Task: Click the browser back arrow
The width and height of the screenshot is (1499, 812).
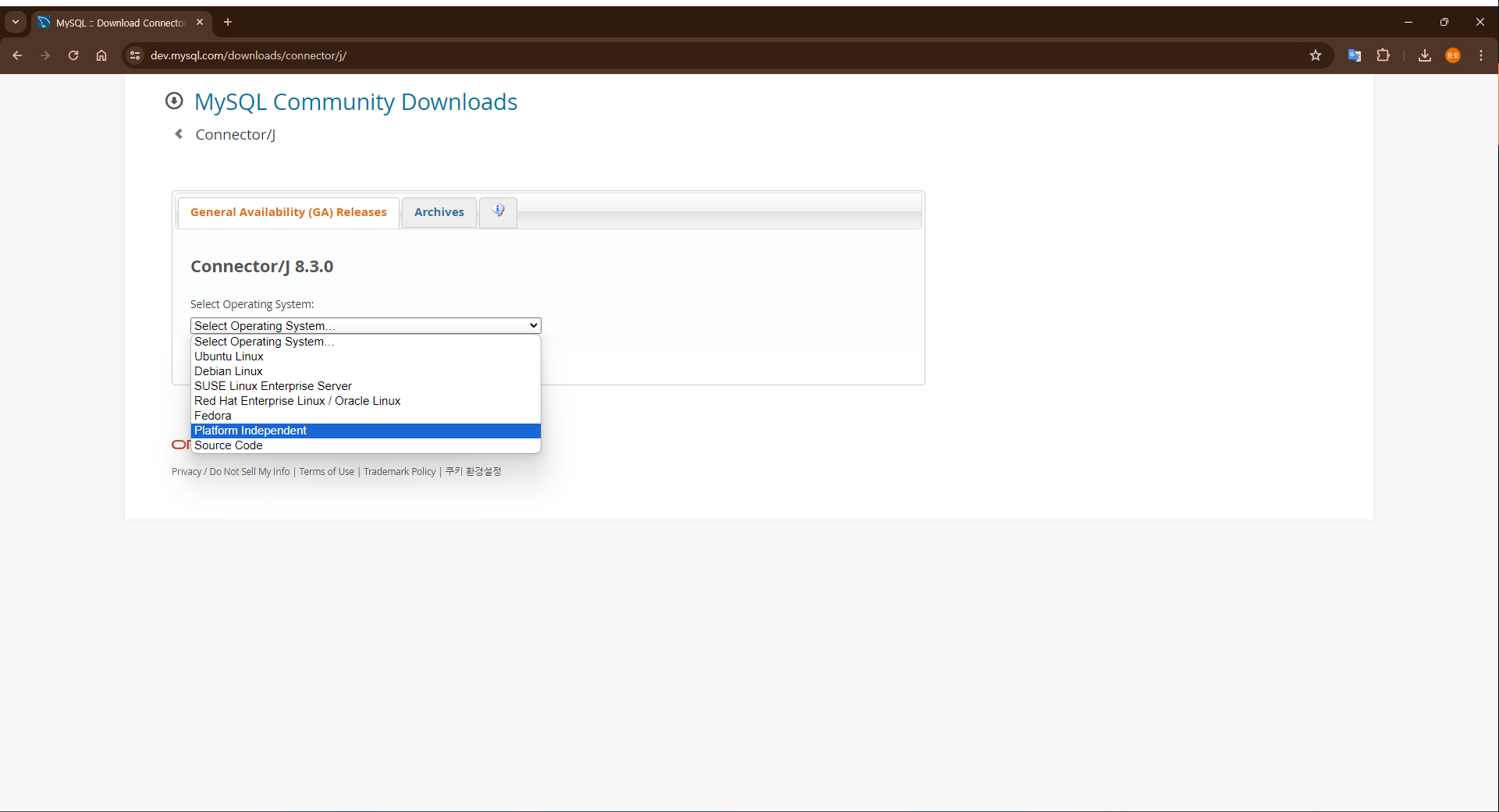Action: [x=17, y=55]
